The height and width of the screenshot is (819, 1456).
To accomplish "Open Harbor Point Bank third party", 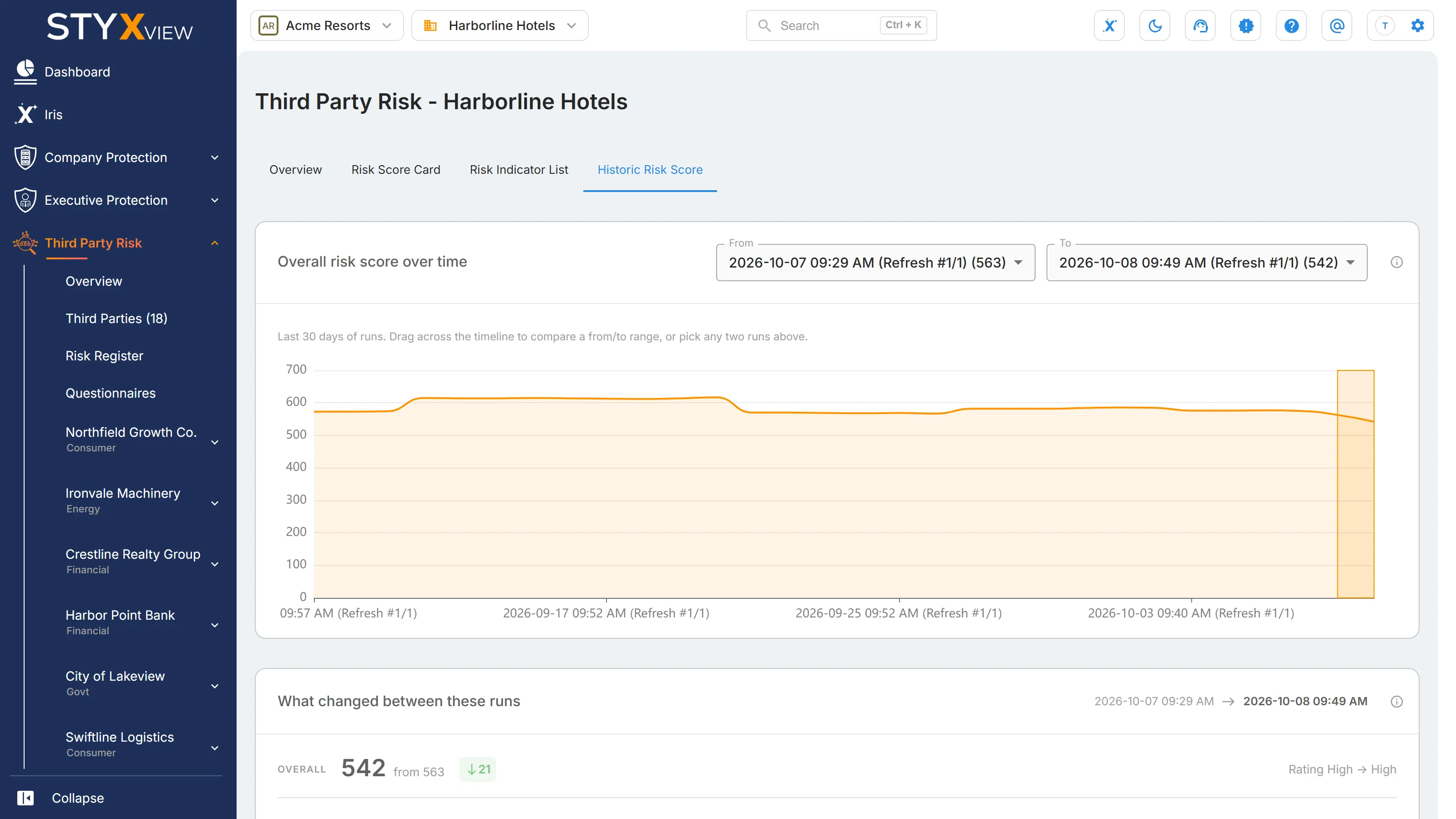I will pos(120,622).
